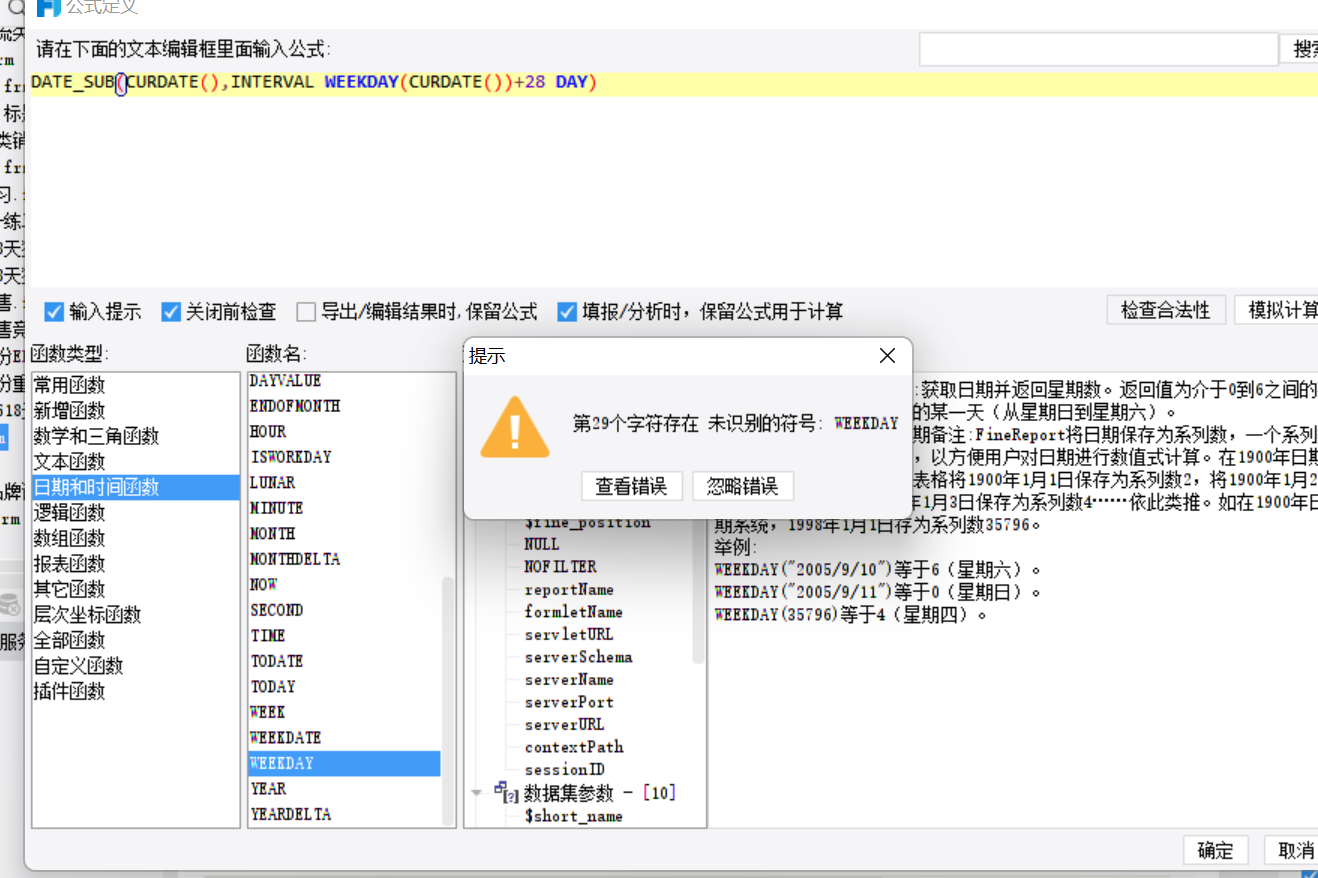
Task: Open 其它函数 function type
Action: pos(69,589)
